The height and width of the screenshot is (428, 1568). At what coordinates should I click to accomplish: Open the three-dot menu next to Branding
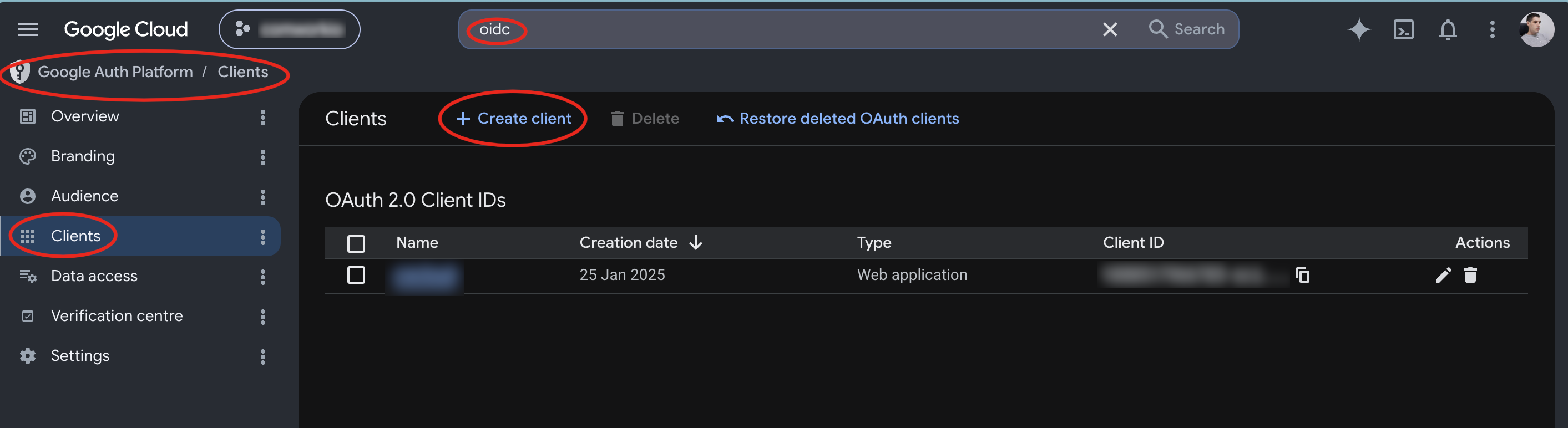tap(263, 157)
